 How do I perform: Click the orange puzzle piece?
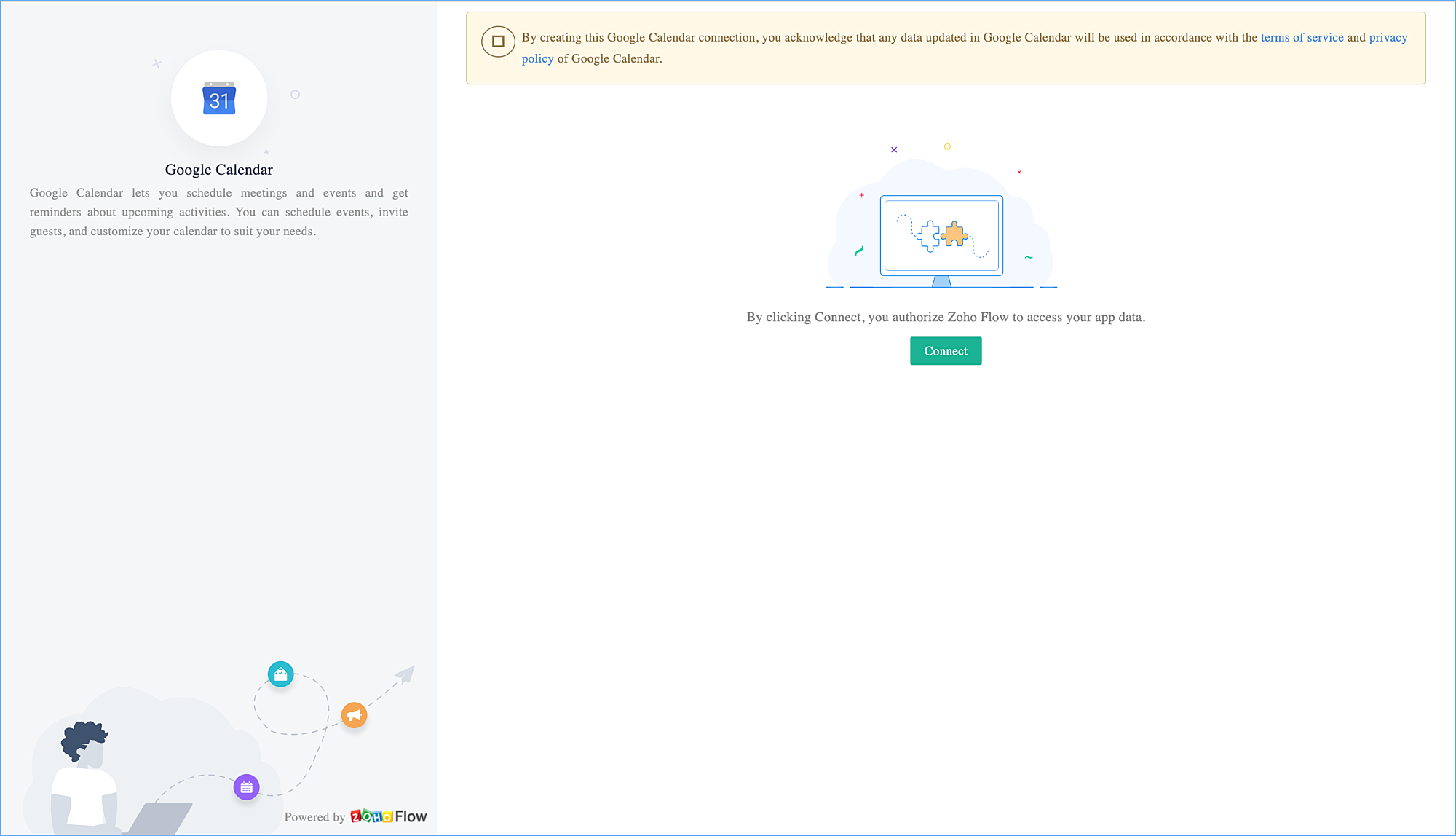954,234
